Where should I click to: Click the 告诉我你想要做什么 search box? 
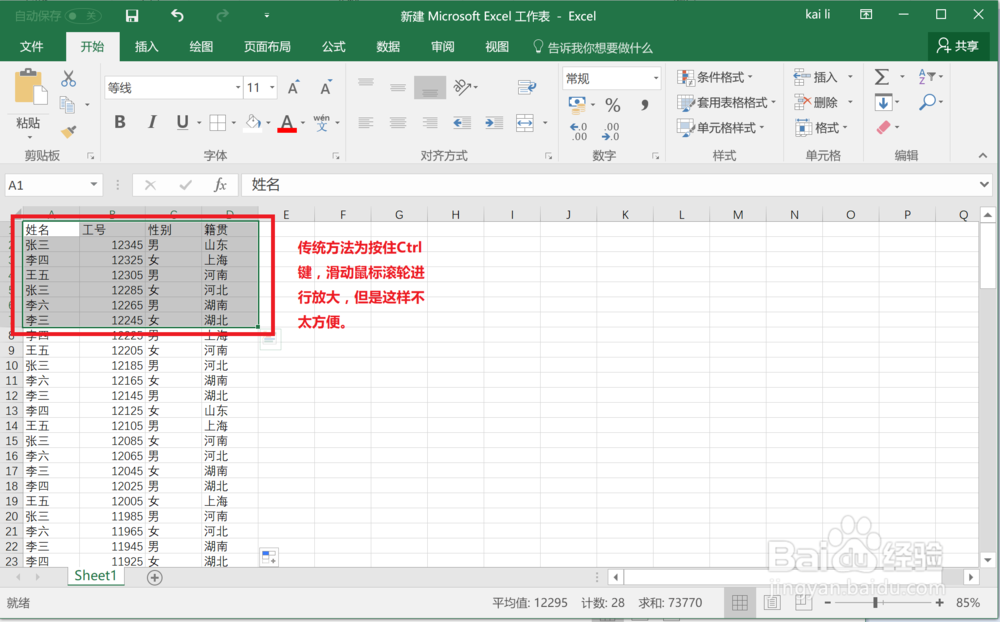pyautogui.click(x=593, y=47)
